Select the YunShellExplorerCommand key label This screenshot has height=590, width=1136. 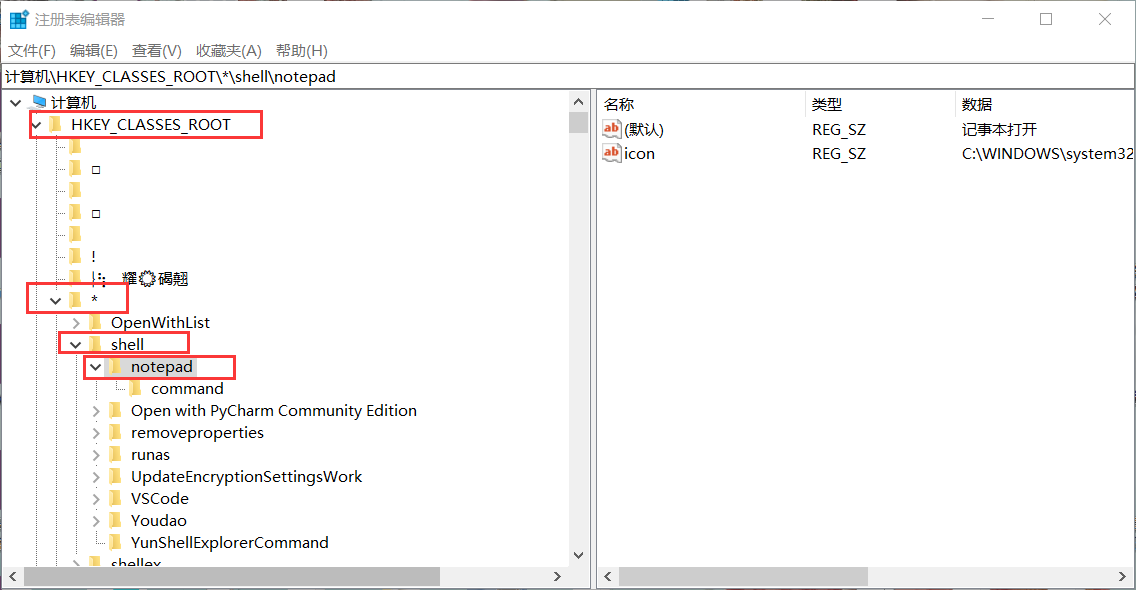[230, 543]
